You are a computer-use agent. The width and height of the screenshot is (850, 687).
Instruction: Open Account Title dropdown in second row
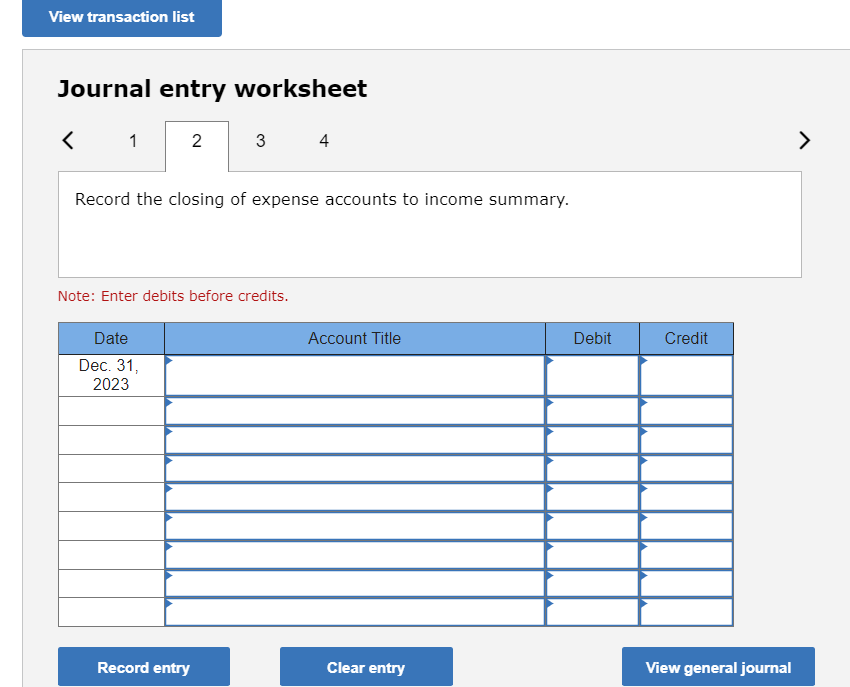tap(355, 411)
